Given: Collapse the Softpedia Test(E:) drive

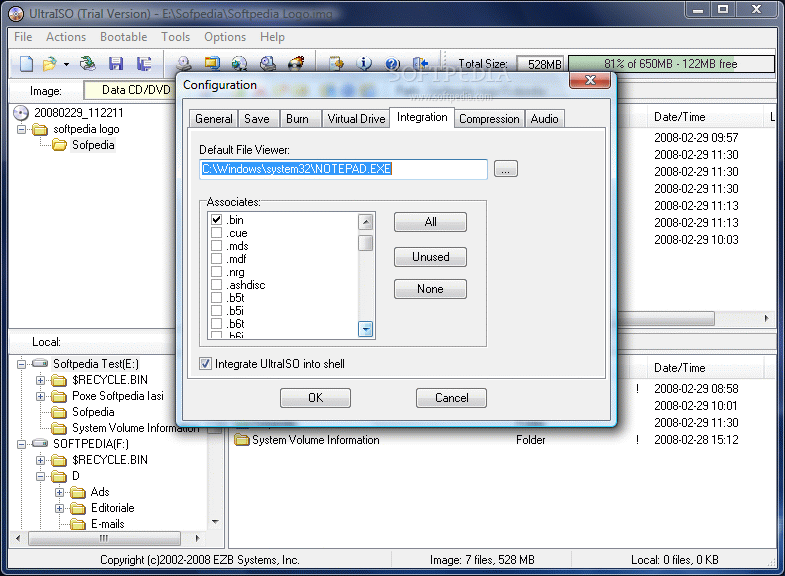Looking at the screenshot, I should click(21, 364).
